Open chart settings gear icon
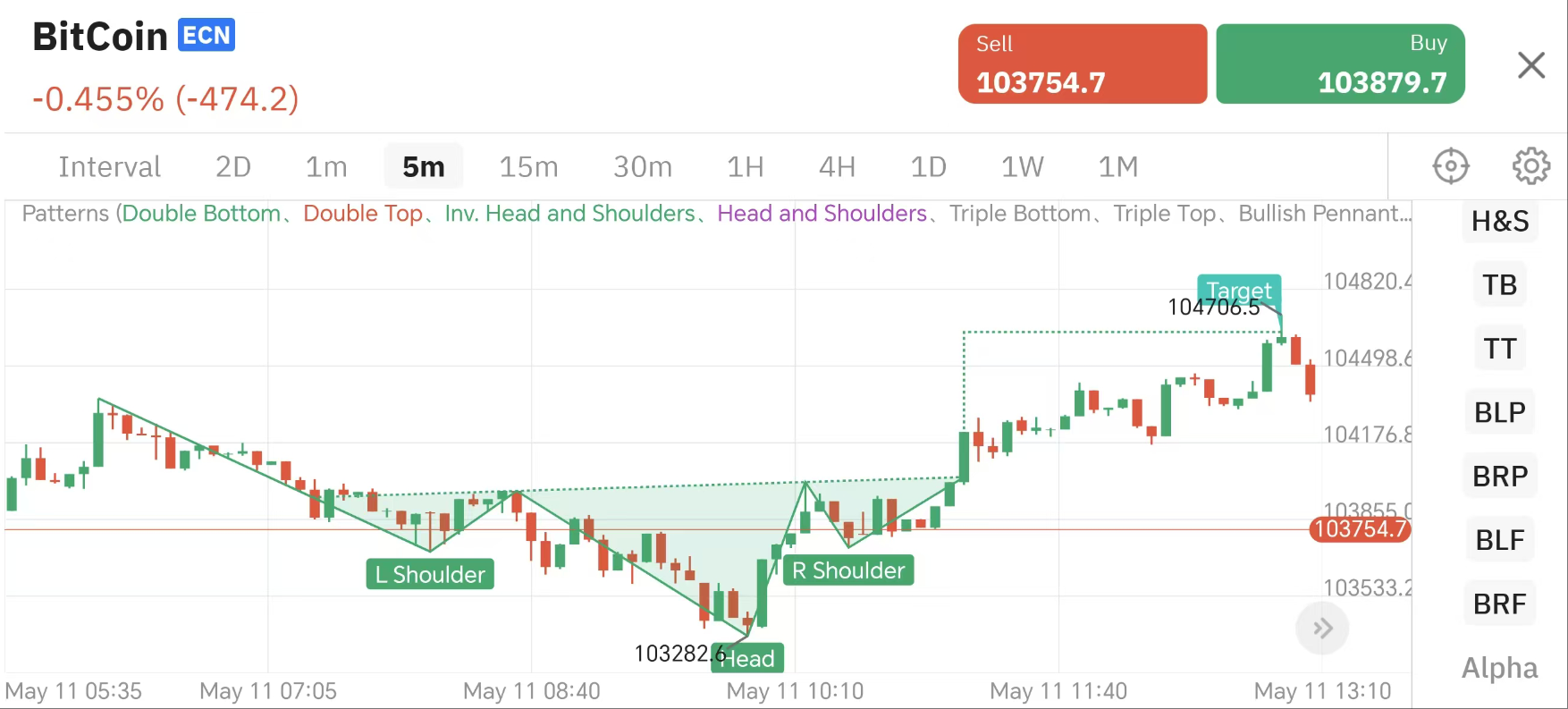1568x709 pixels. tap(1530, 166)
